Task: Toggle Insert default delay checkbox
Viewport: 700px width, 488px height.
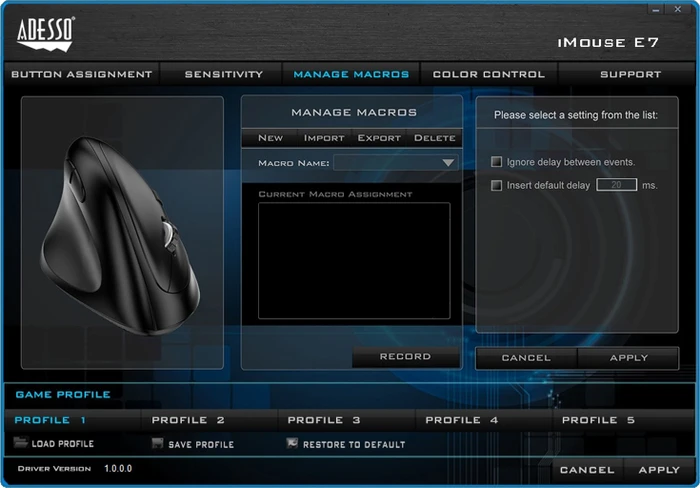Action: [496, 185]
